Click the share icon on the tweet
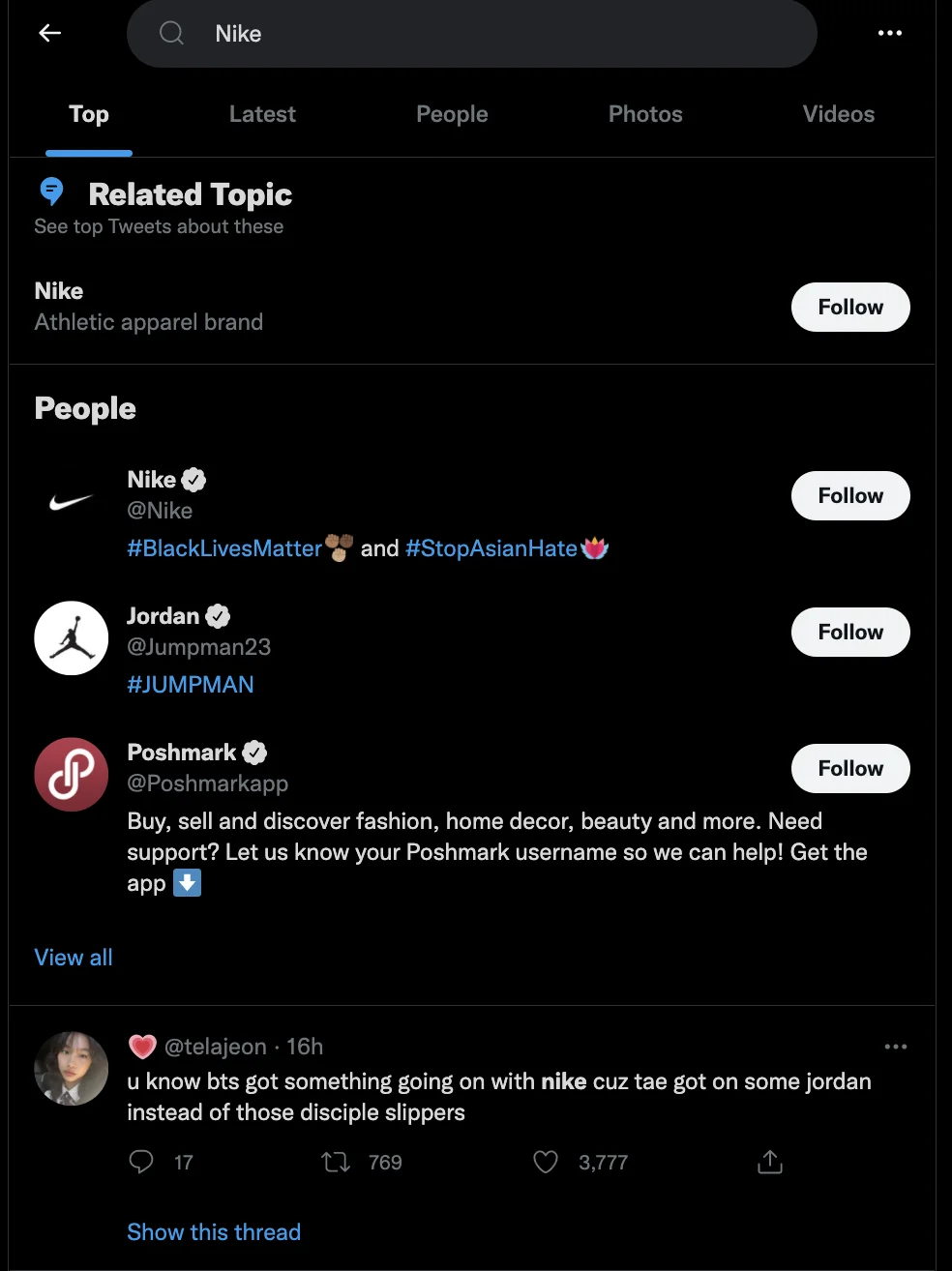The image size is (952, 1271). click(x=769, y=1162)
